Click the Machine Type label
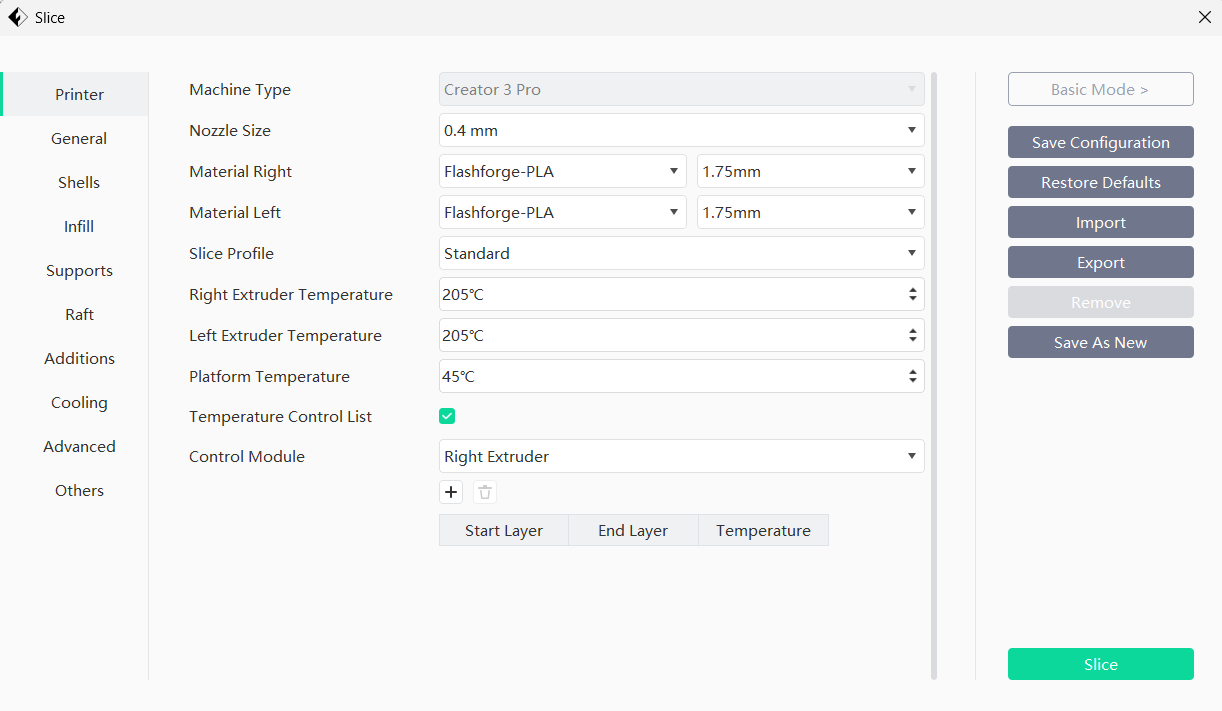 click(x=240, y=89)
